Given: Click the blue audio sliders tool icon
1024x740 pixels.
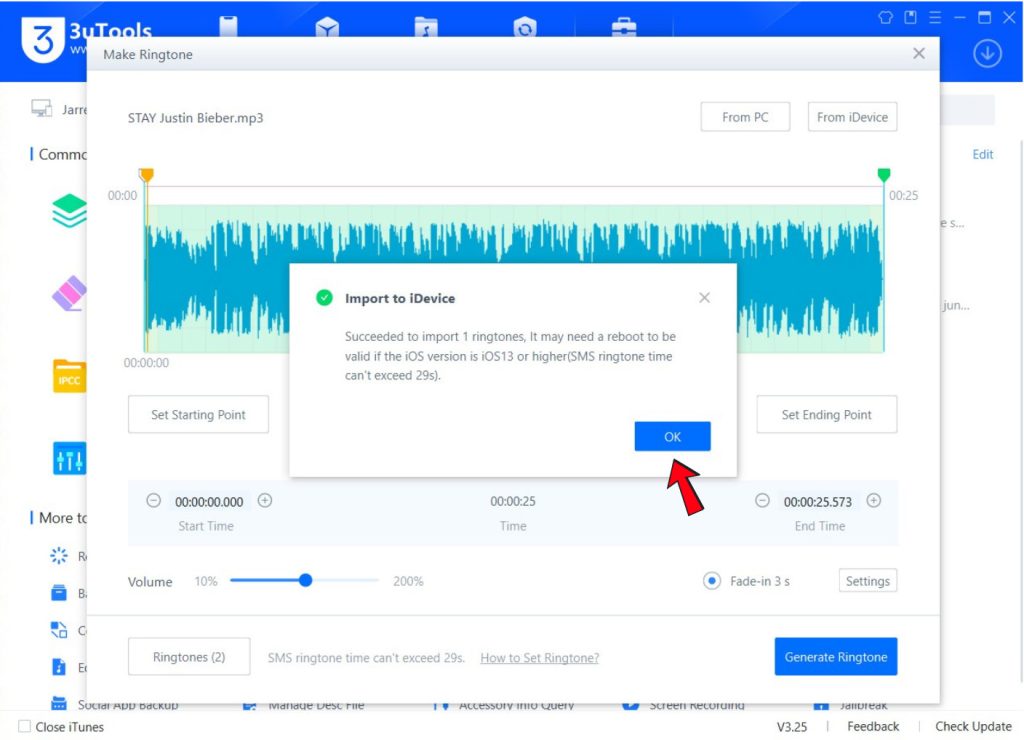Looking at the screenshot, I should tap(69, 458).
